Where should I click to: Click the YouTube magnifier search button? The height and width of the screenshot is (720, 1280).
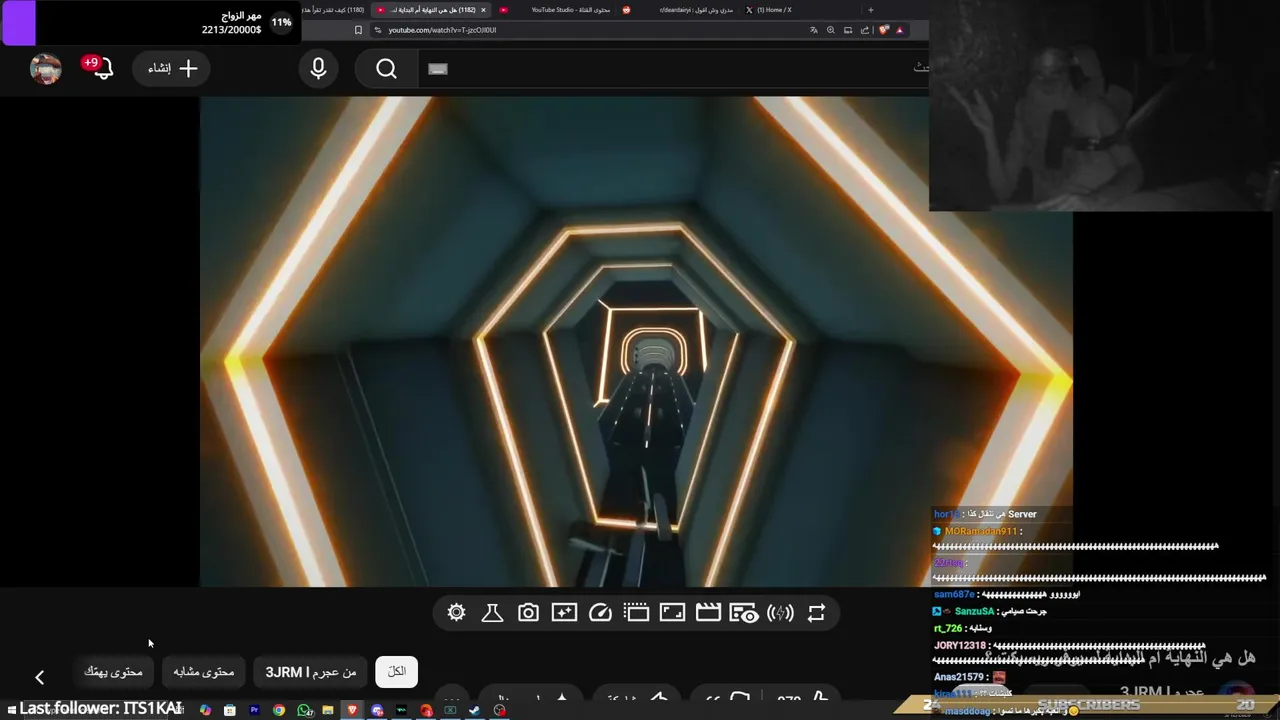pyautogui.click(x=387, y=68)
